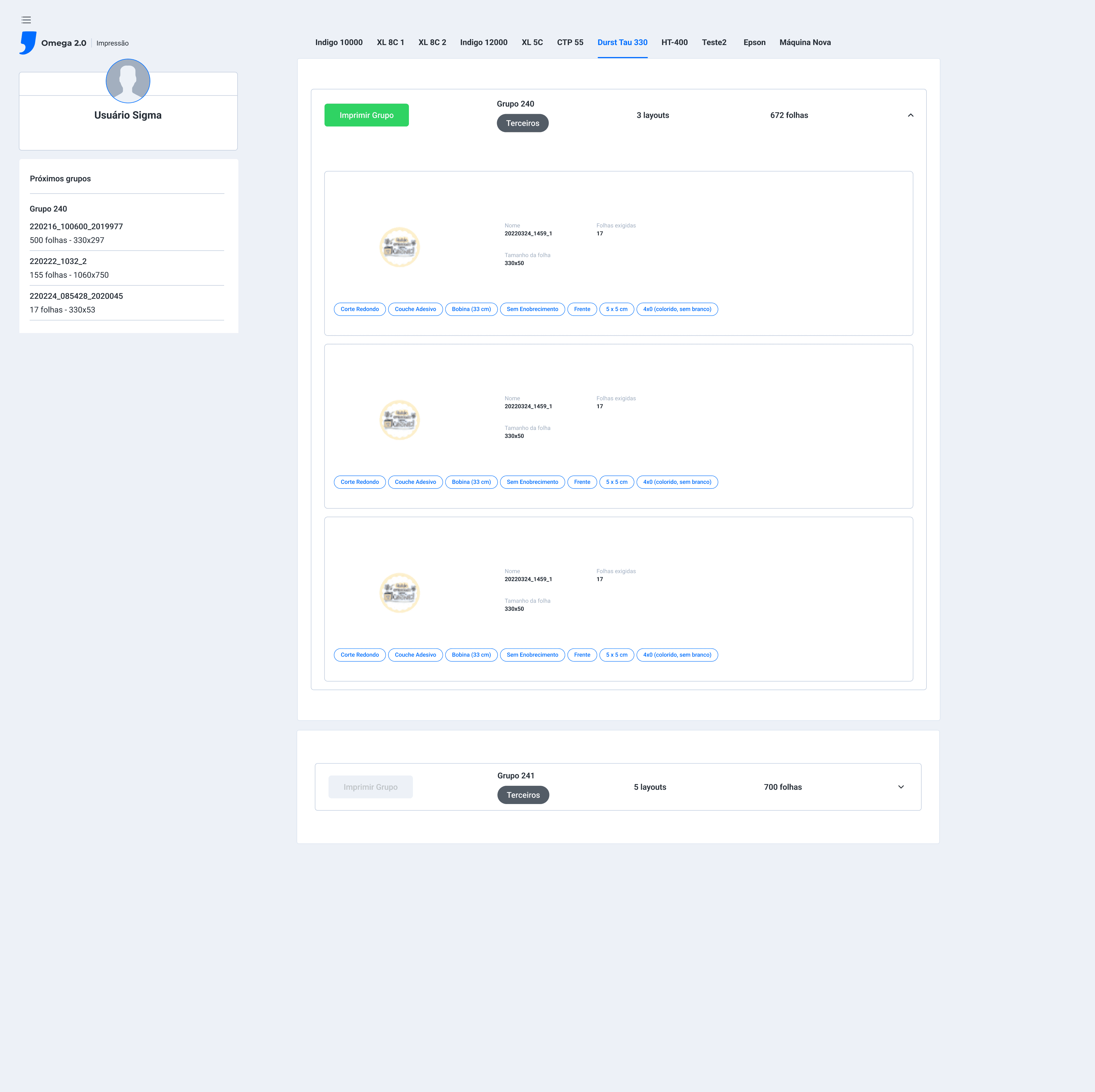This screenshot has height=1092, width=1095.
Task: Click the first layout thumbnail image
Action: pos(399,247)
